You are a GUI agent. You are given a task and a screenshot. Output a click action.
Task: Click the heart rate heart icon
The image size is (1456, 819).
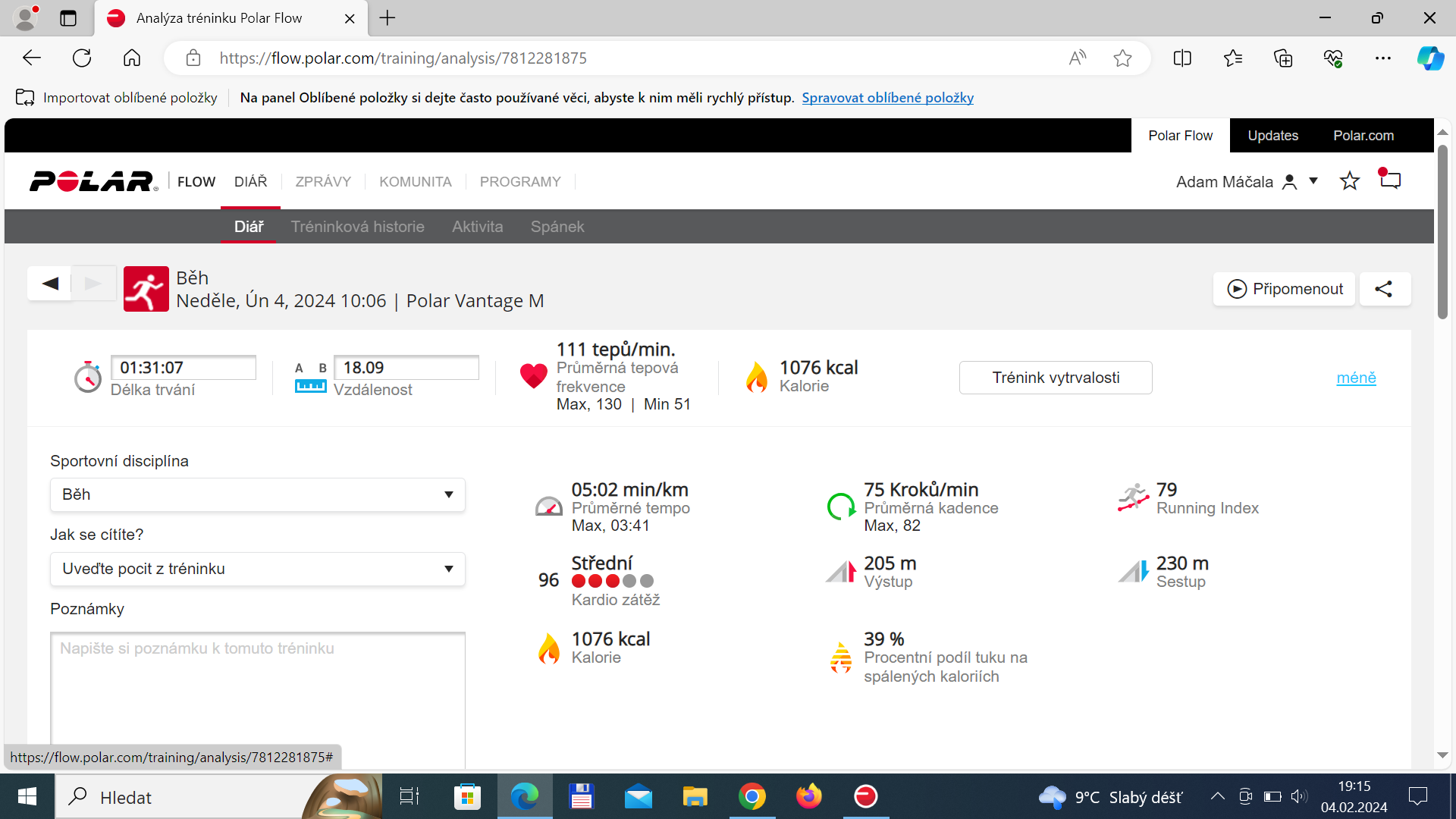click(533, 375)
